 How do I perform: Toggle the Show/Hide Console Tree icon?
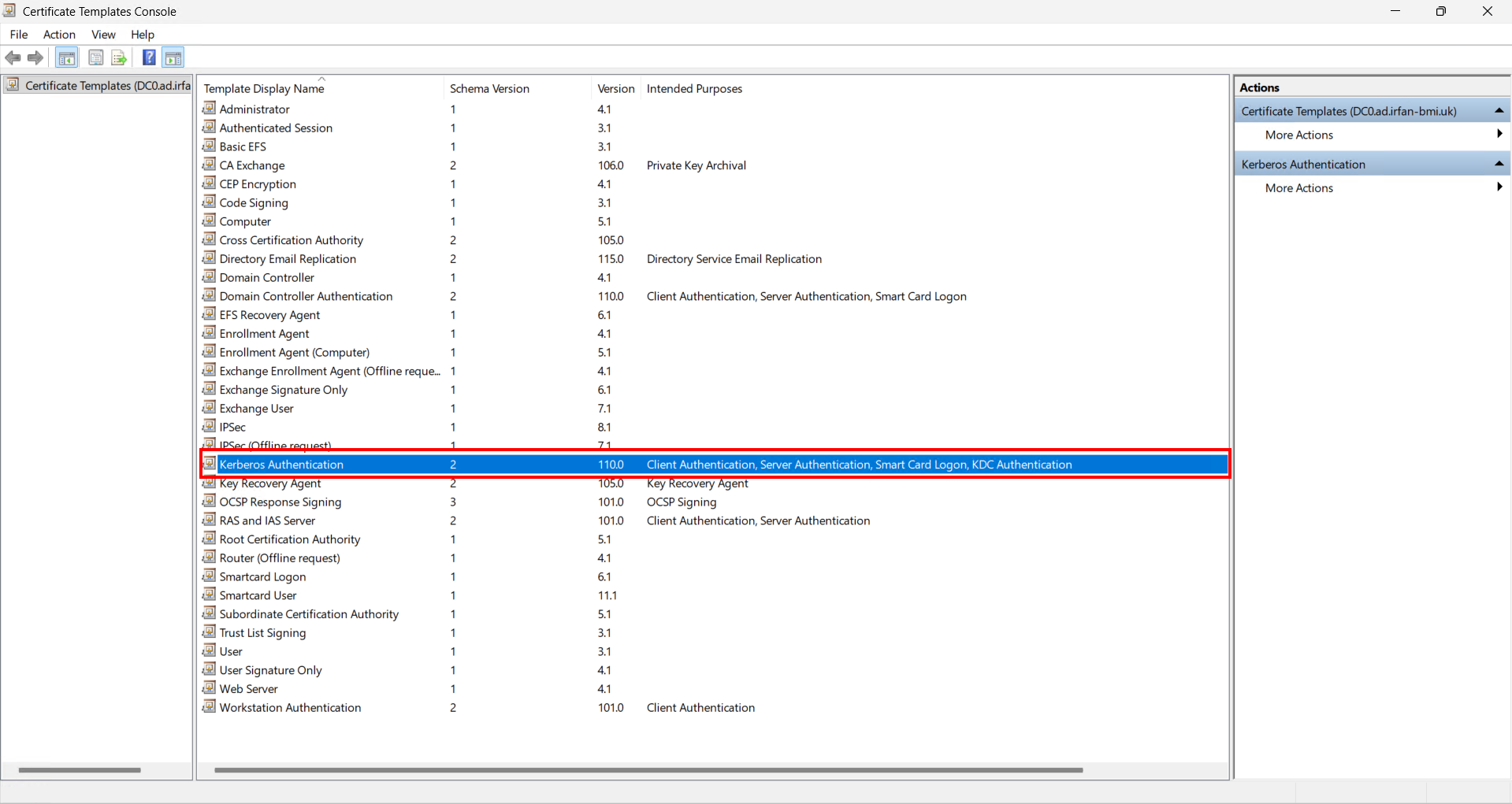coord(67,57)
